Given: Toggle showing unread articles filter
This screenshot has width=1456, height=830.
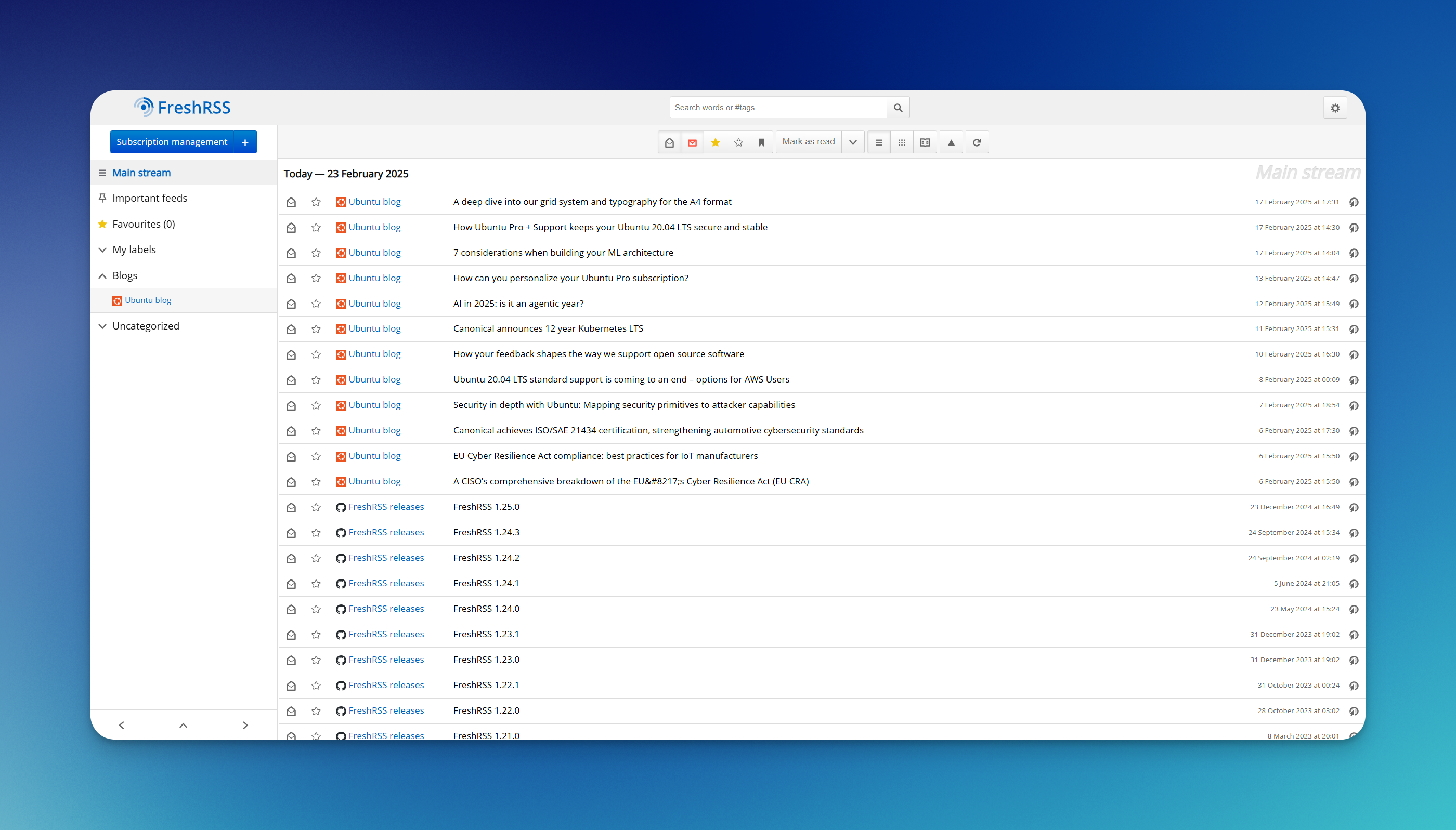Looking at the screenshot, I should click(692, 142).
